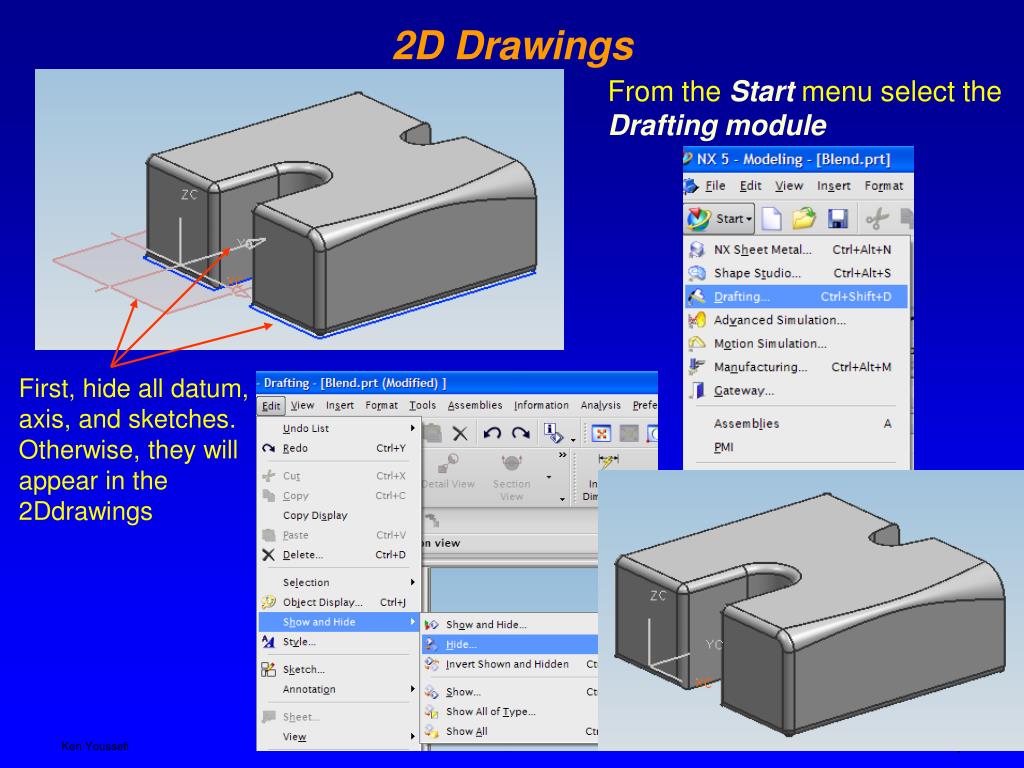The image size is (1024, 768).
Task: Open the File menu in the Modeling window
Action: point(715,186)
